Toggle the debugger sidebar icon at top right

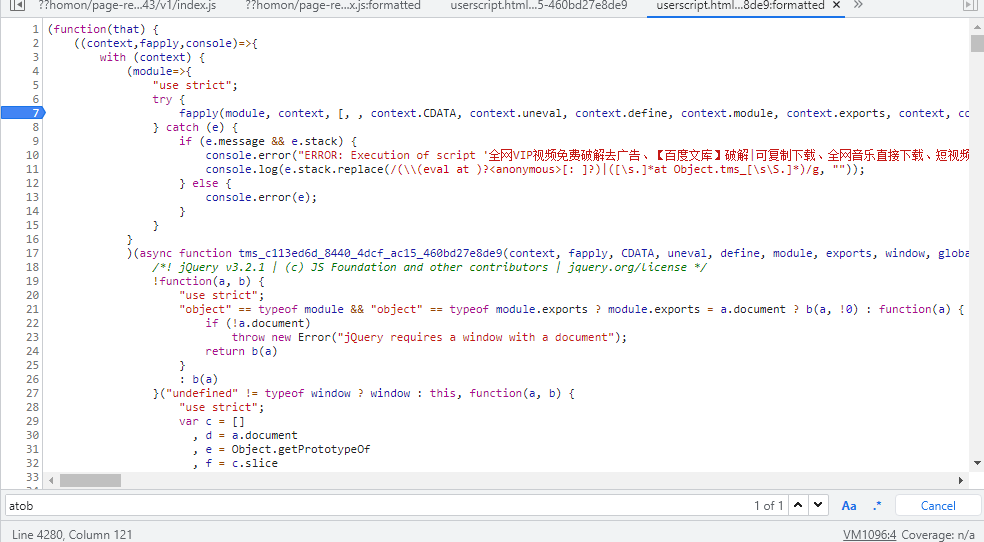coord(969,6)
